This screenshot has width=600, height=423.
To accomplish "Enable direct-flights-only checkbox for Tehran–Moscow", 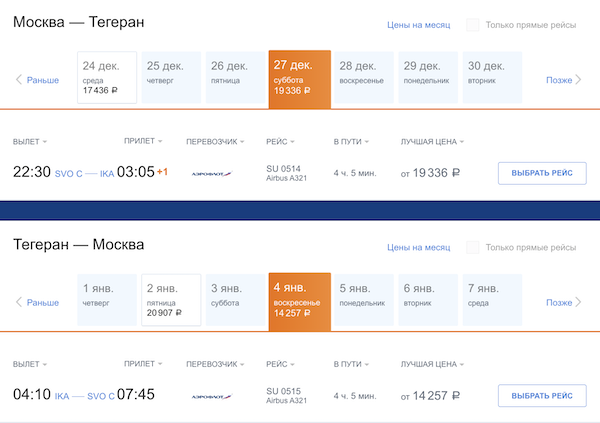I will pyautogui.click(x=472, y=247).
